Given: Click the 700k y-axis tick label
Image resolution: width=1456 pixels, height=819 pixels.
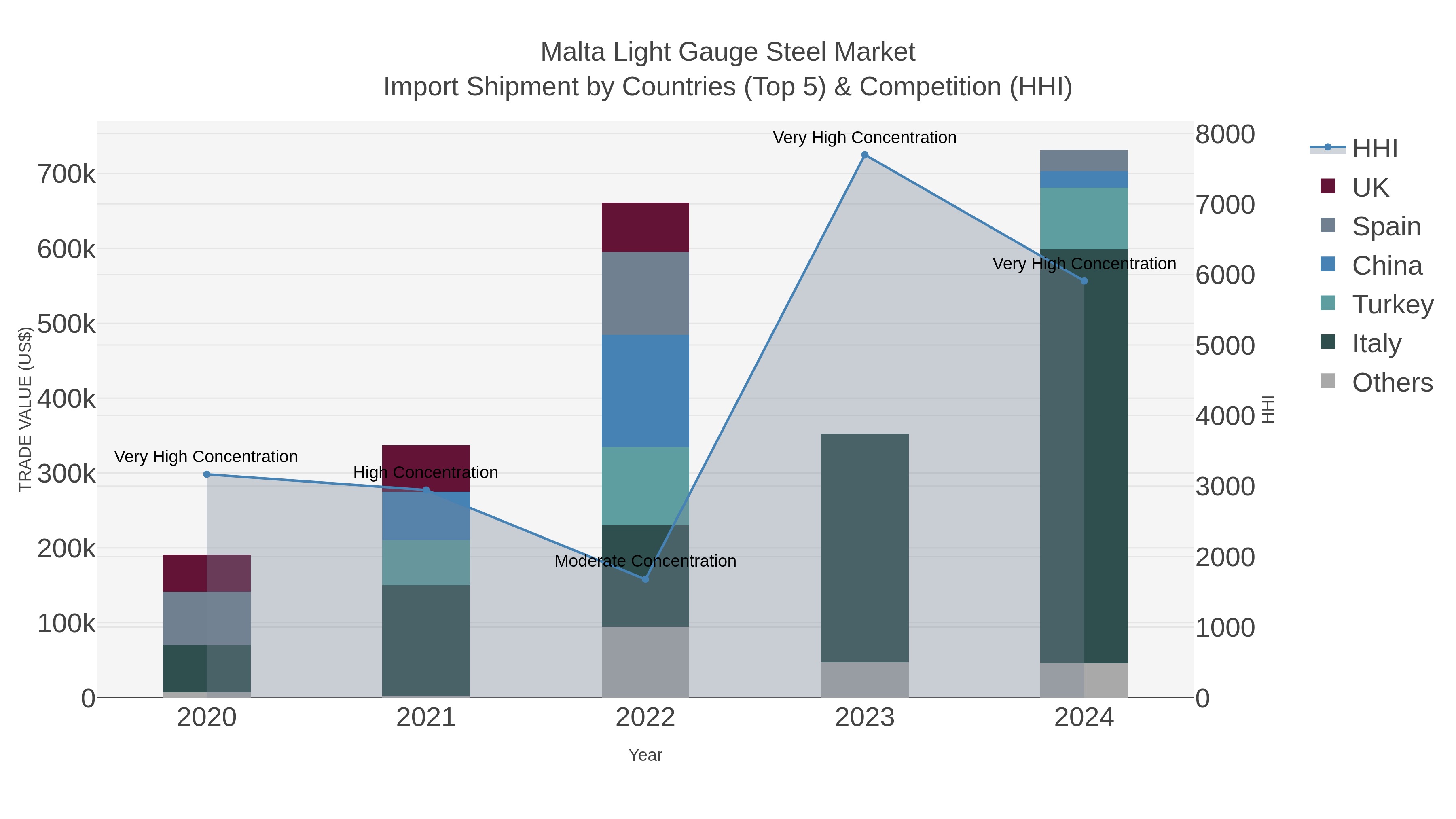Looking at the screenshot, I should coord(67,174).
